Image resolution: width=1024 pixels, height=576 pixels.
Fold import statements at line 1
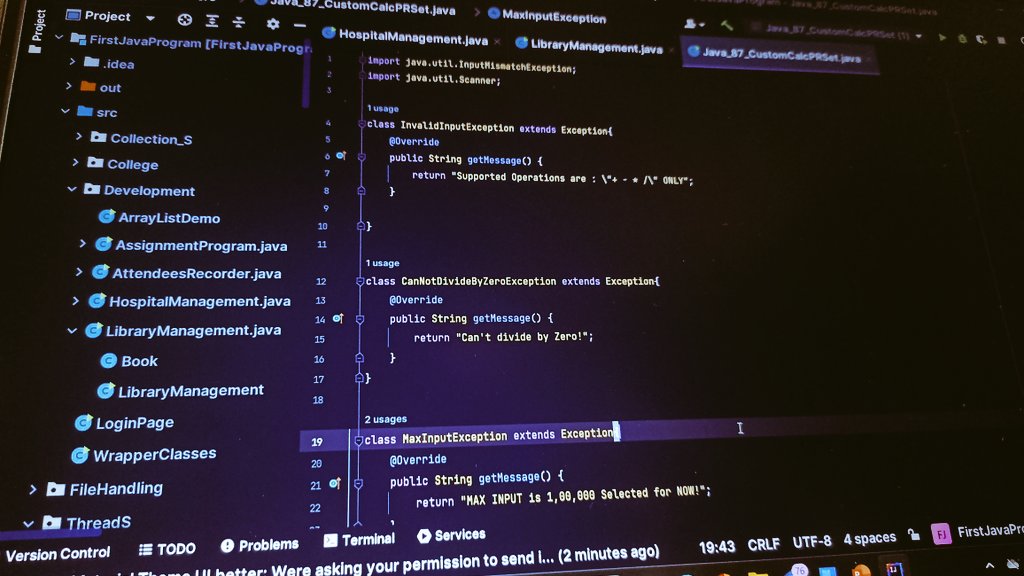pyautogui.click(x=362, y=61)
